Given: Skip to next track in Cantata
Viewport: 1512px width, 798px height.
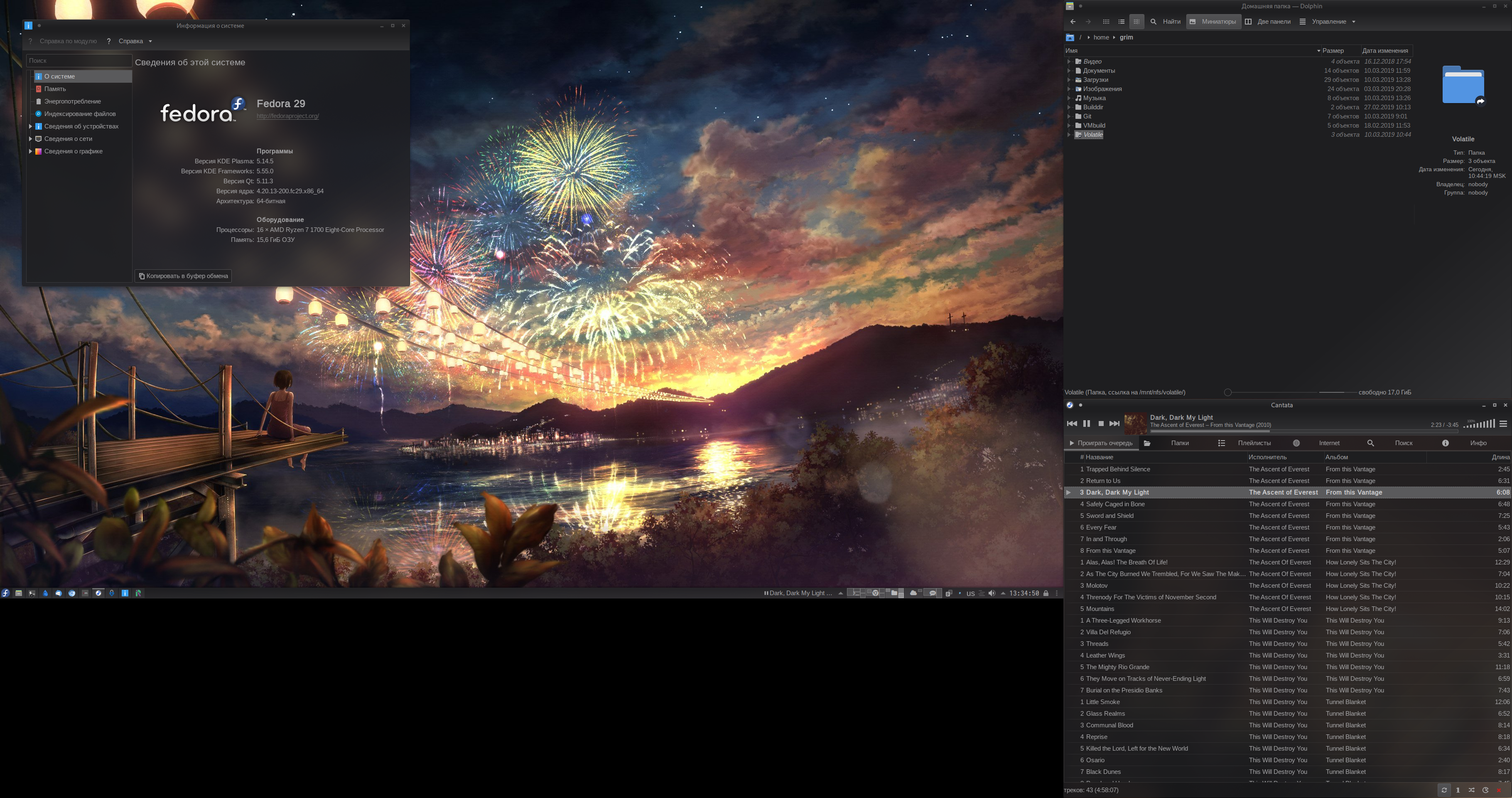Looking at the screenshot, I should [x=1114, y=424].
